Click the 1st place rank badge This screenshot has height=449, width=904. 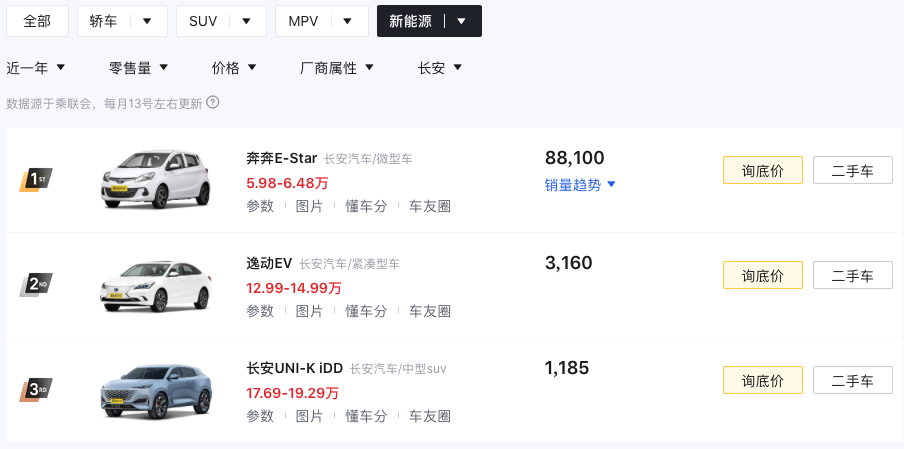click(x=35, y=180)
